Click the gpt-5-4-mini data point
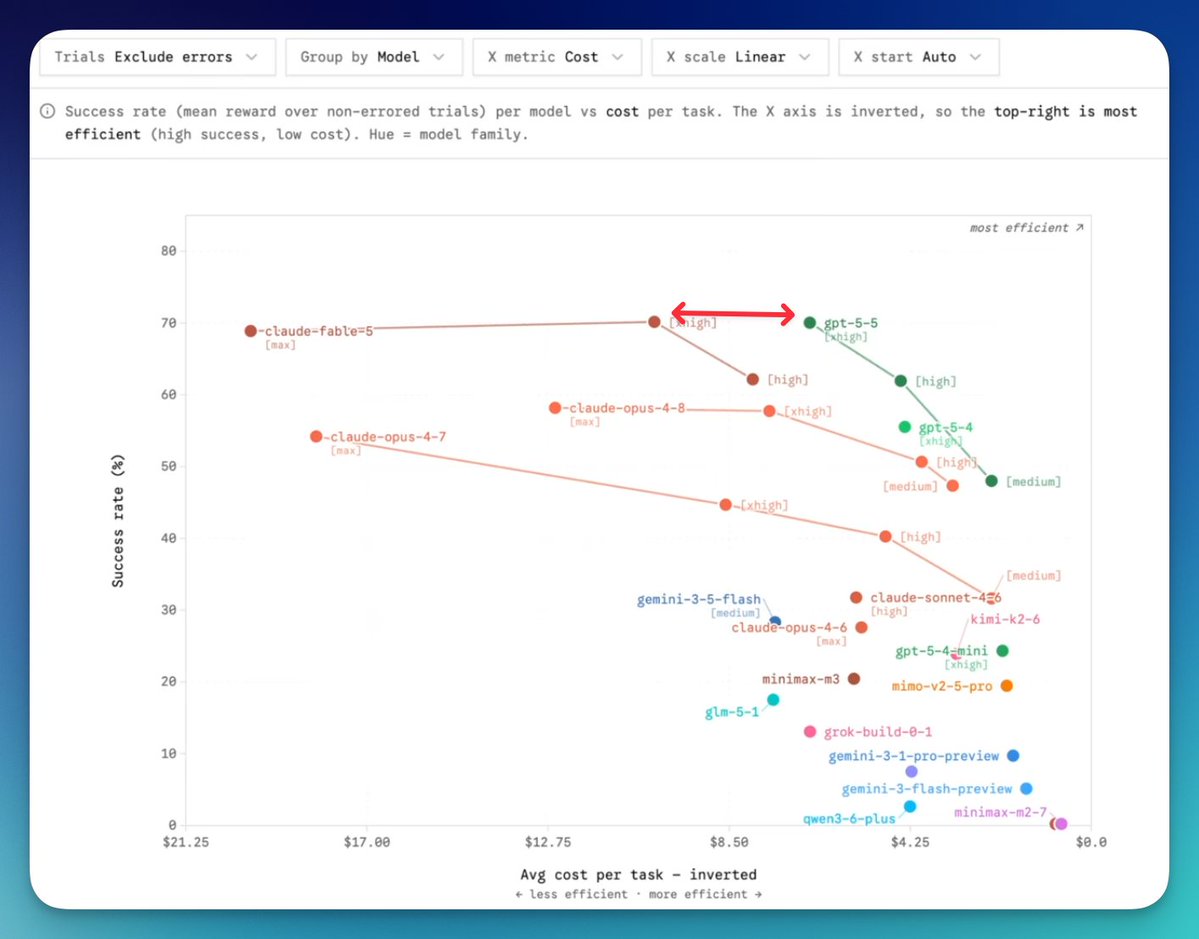The width and height of the screenshot is (1199, 939). 1003,651
